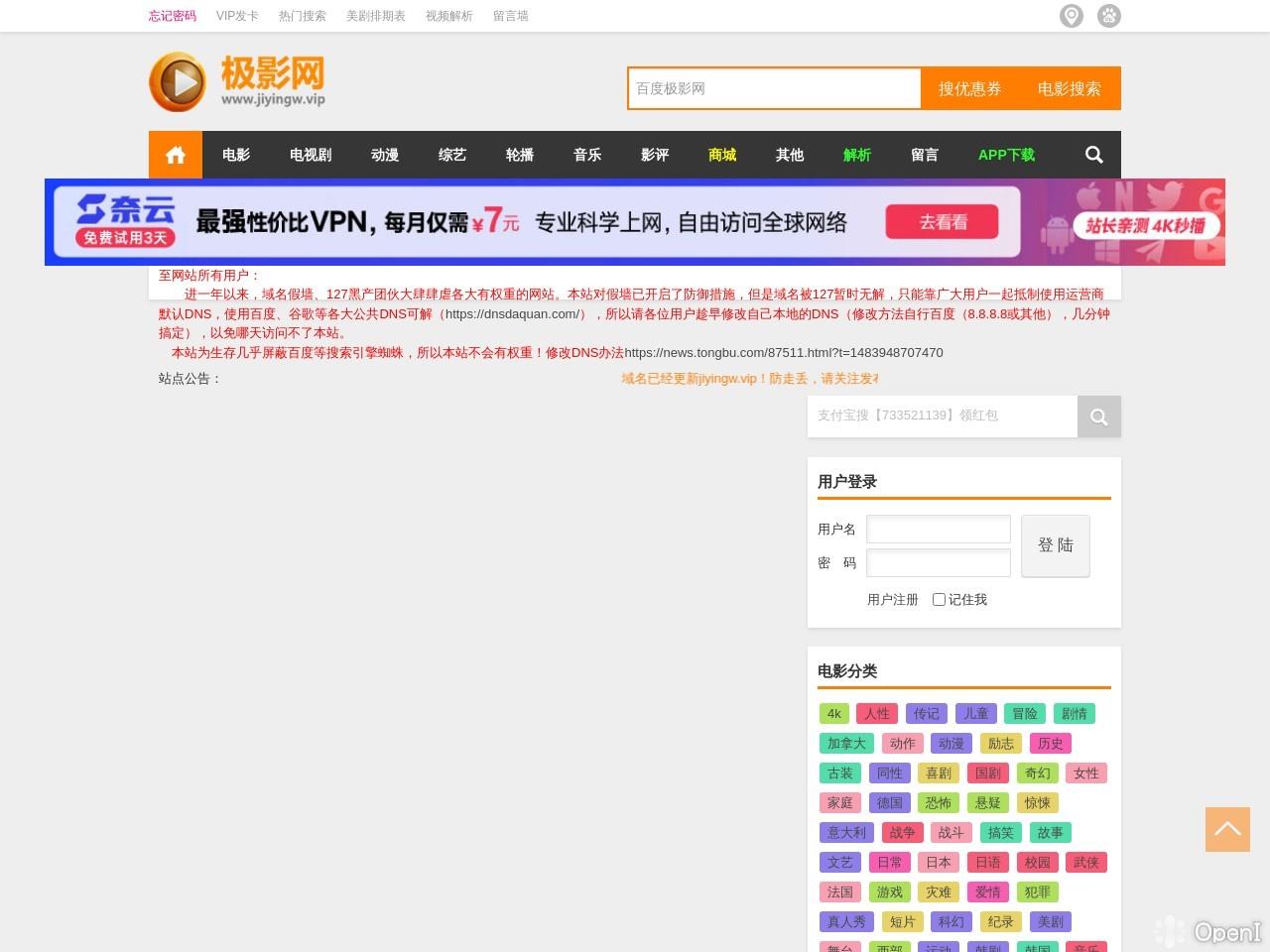Click the location pin icon at top right
1270x952 pixels.
(x=1072, y=16)
